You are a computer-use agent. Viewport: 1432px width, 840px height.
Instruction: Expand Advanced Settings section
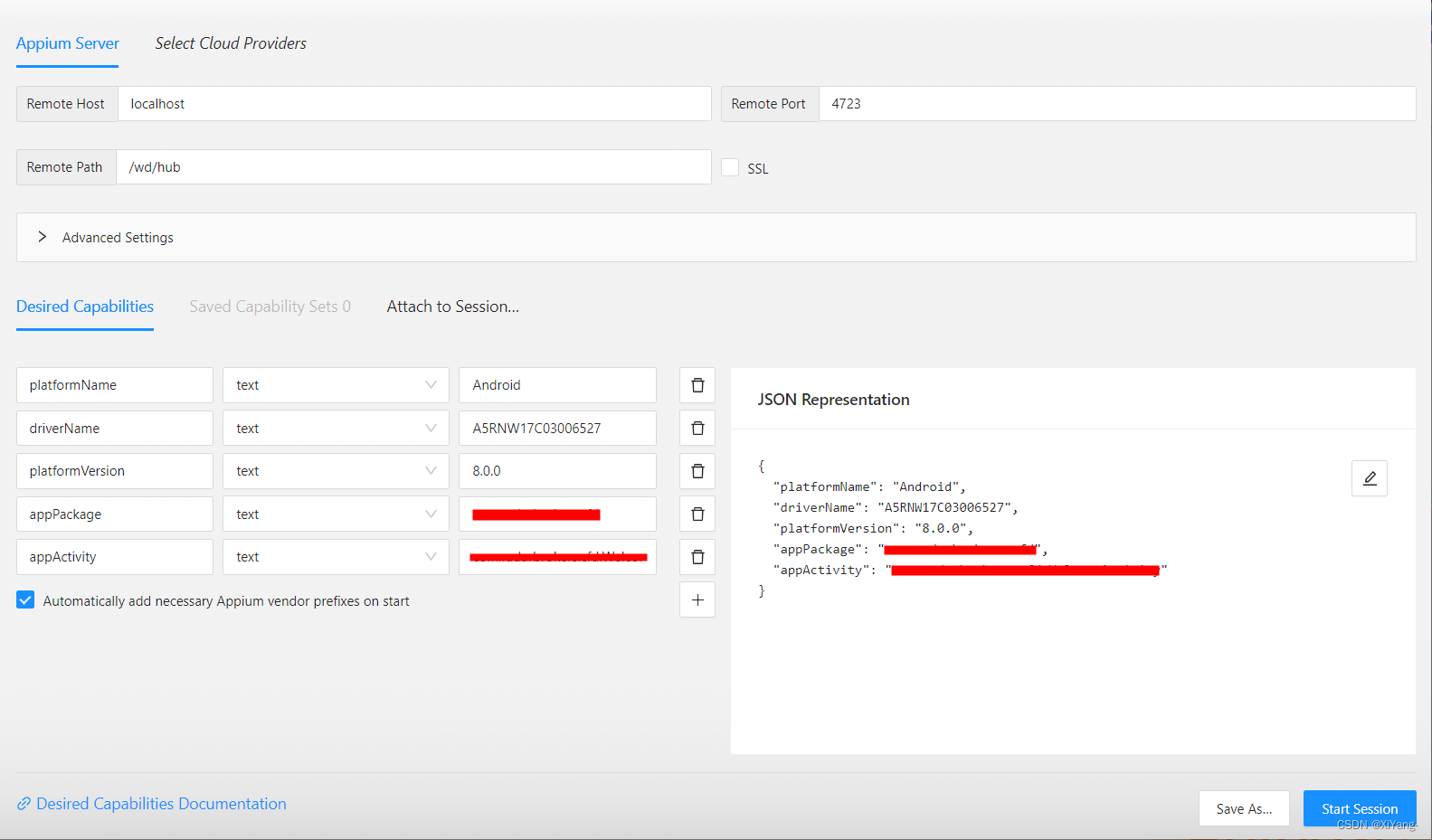[x=716, y=237]
